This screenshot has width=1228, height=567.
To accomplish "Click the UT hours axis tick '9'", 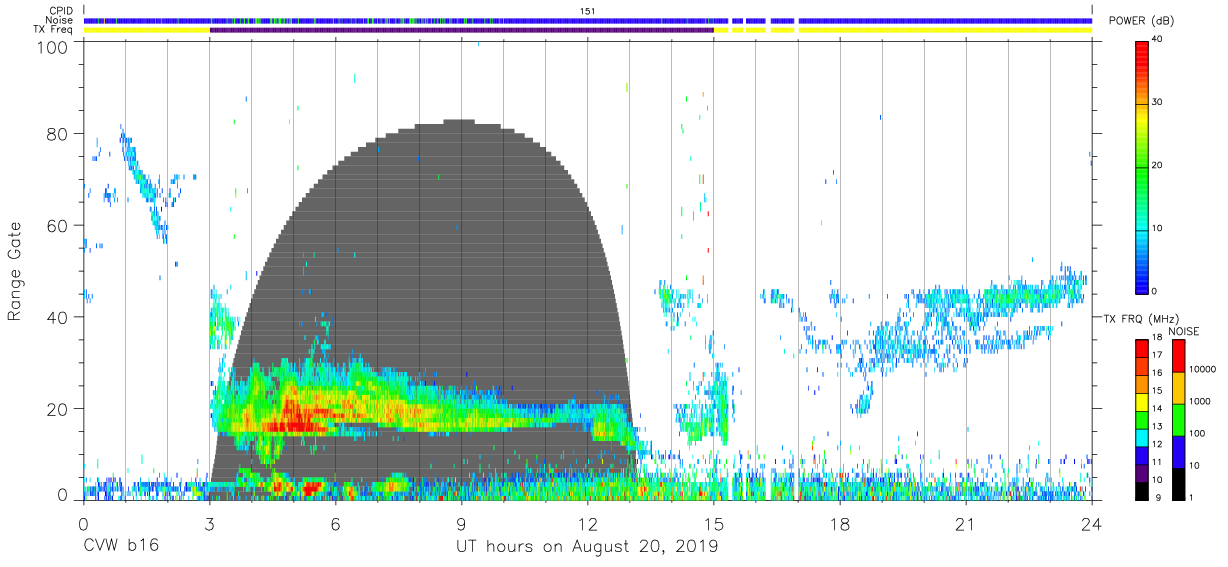I will 461,523.
